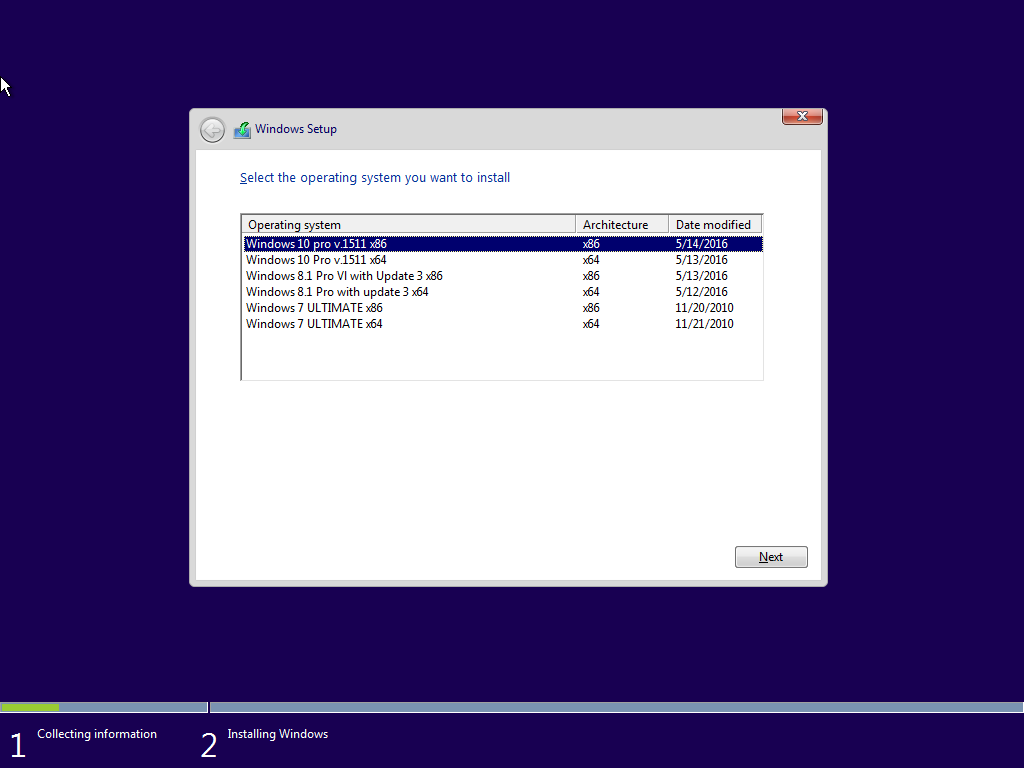Screen dimensions: 1024x768
Task: Click the 5/13/2016 date for Windows 10 x64
Action: [701, 260]
